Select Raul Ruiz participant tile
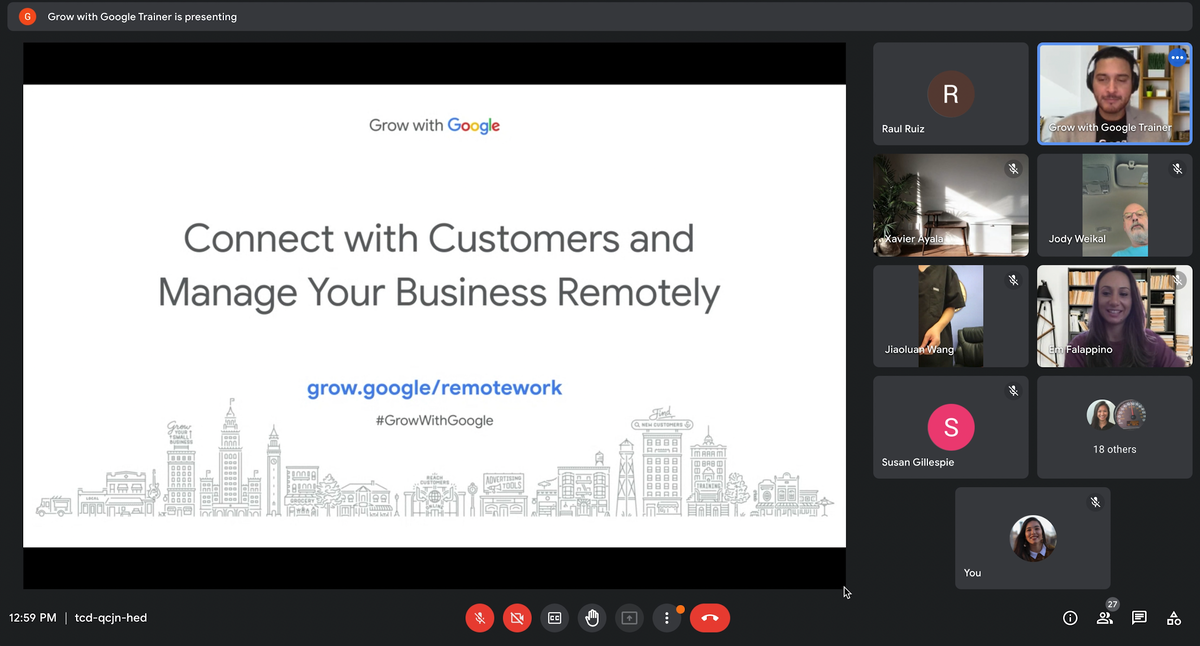 [x=950, y=94]
